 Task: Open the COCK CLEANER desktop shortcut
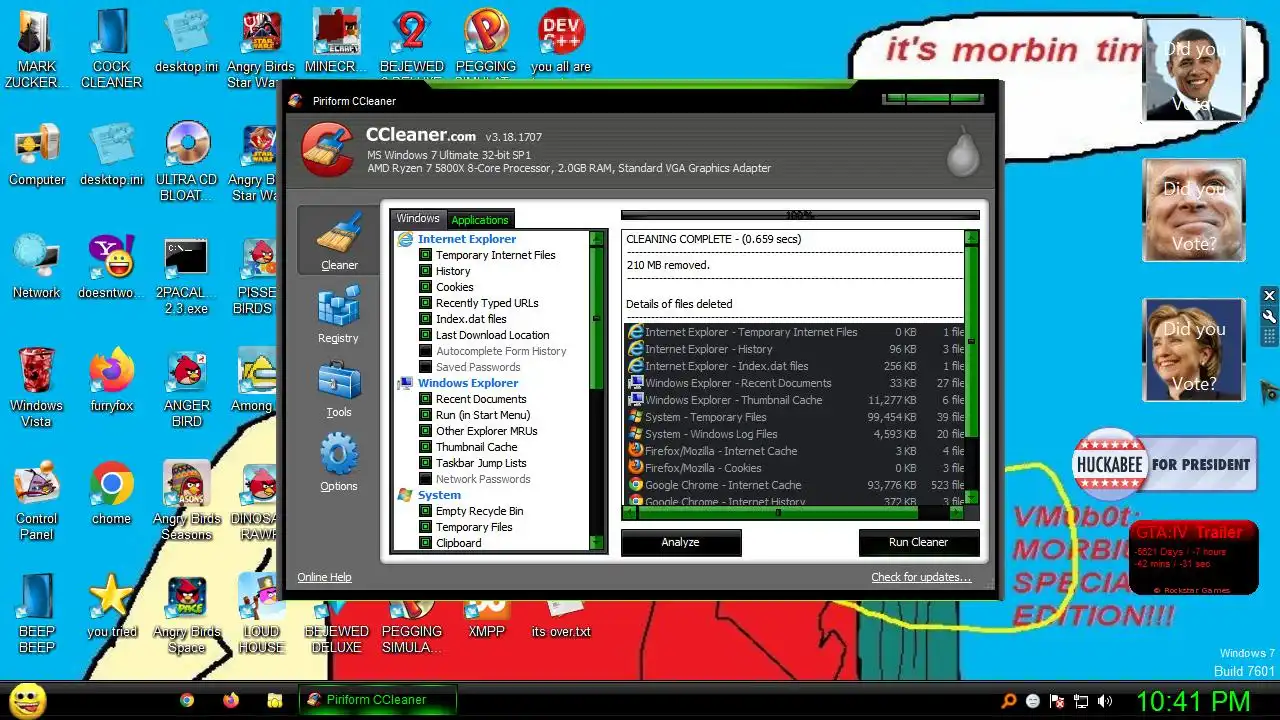pos(111,48)
